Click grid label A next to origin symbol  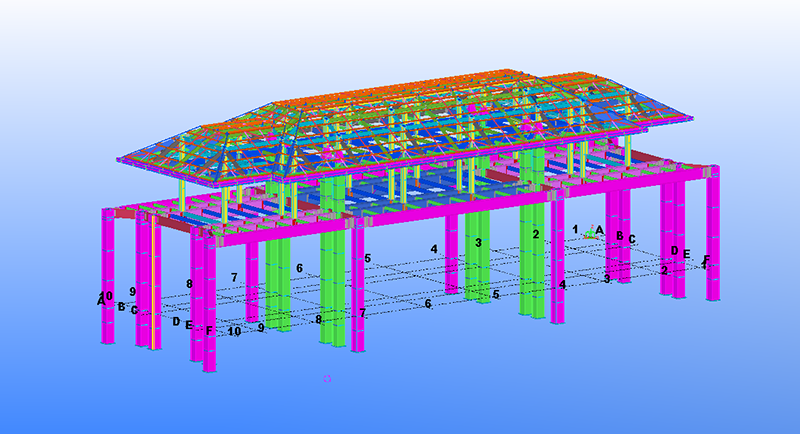(x=600, y=230)
